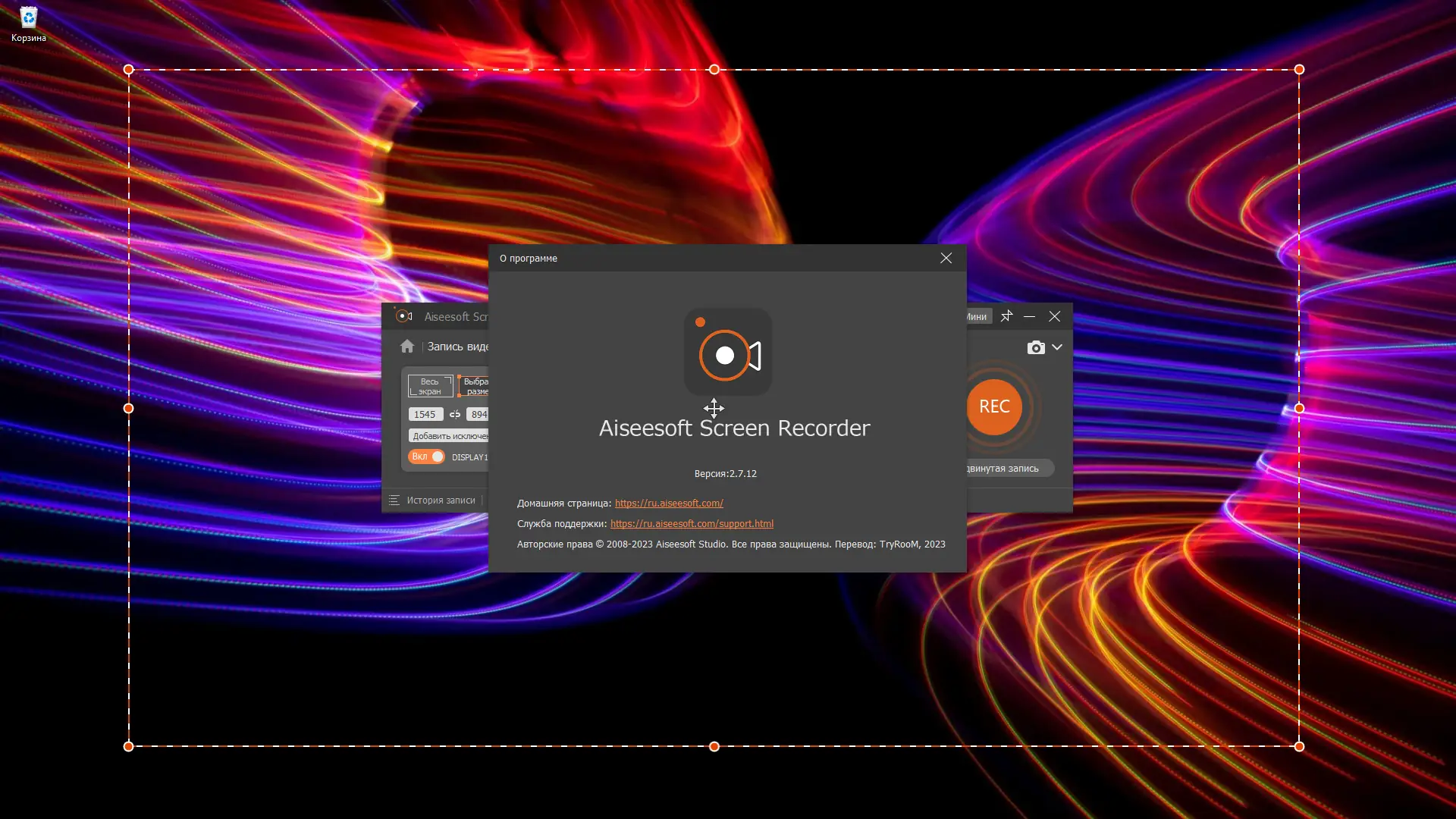1456x819 pixels.
Task: Open История записи recording history
Action: [x=441, y=500]
